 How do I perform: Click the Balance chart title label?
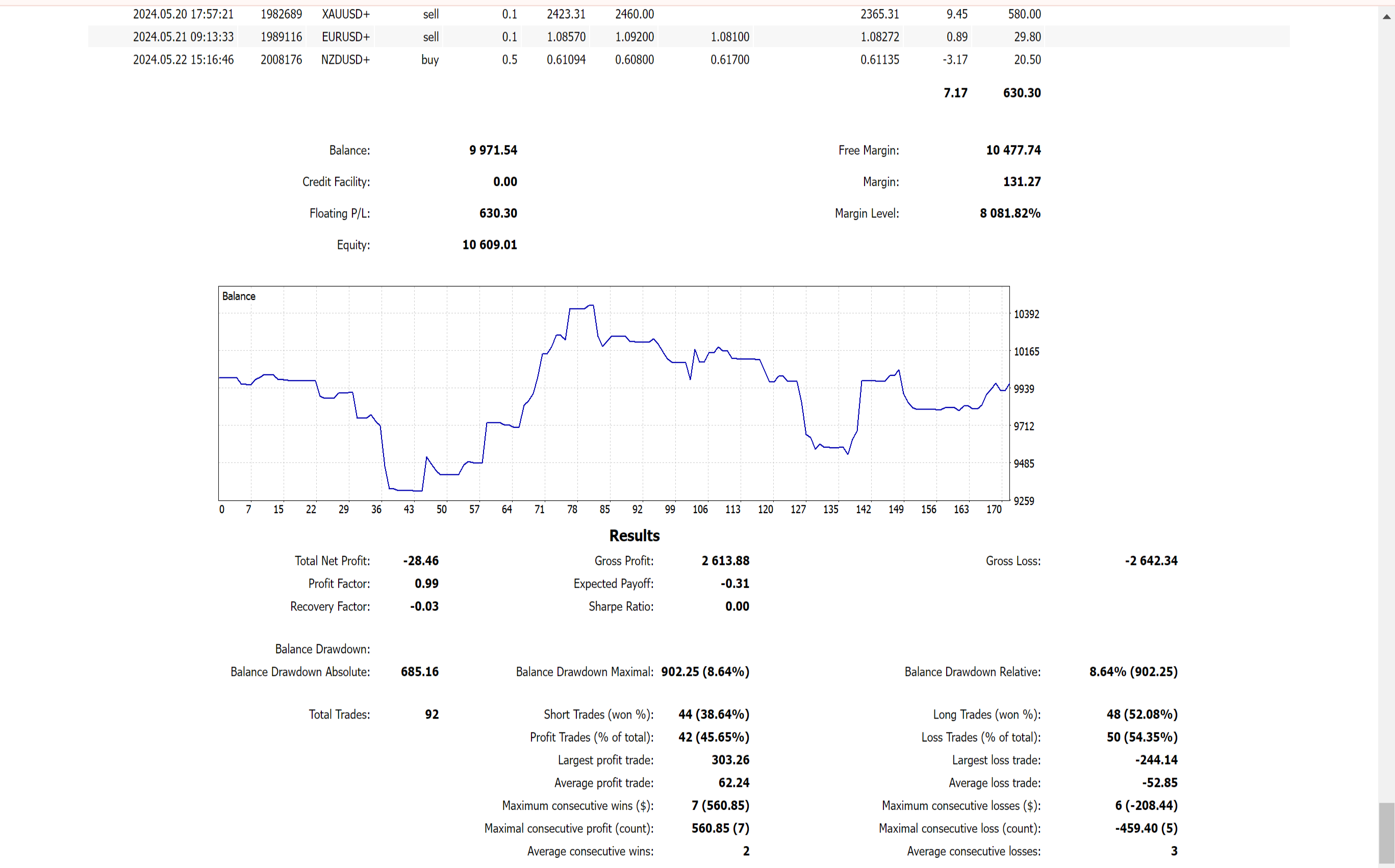point(239,296)
